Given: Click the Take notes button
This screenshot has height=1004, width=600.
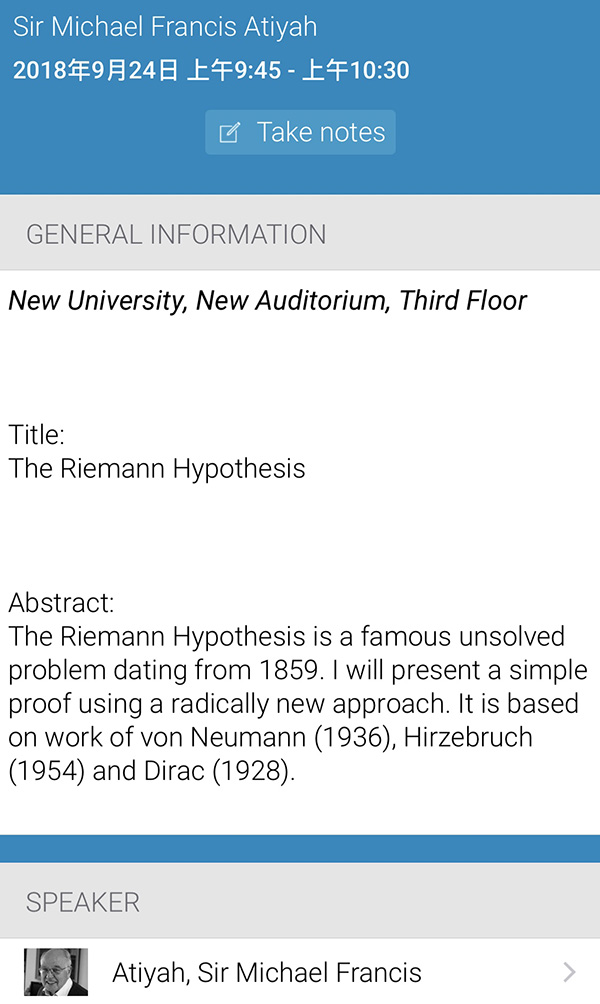Looking at the screenshot, I should pos(300,133).
